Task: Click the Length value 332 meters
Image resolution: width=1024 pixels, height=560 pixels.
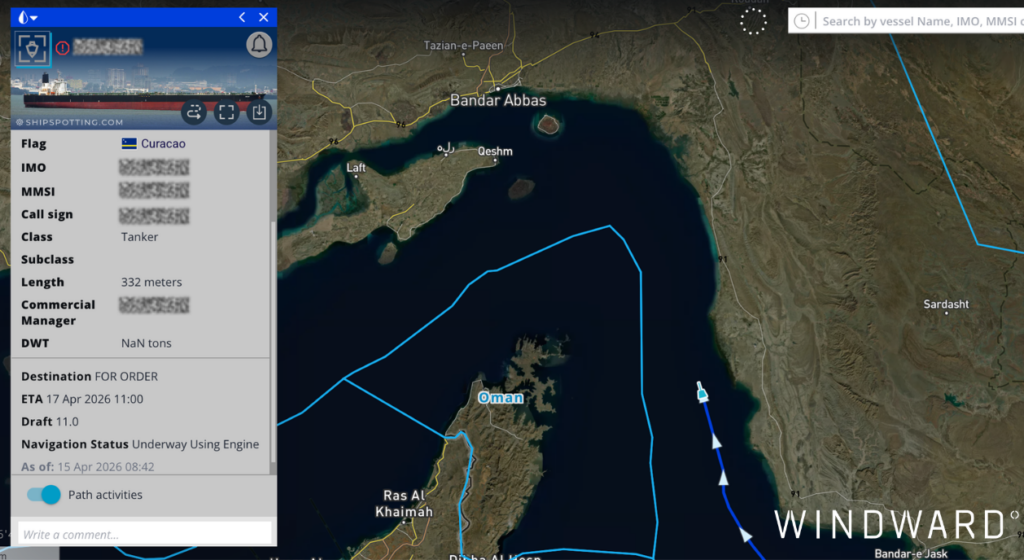Action: click(x=152, y=282)
